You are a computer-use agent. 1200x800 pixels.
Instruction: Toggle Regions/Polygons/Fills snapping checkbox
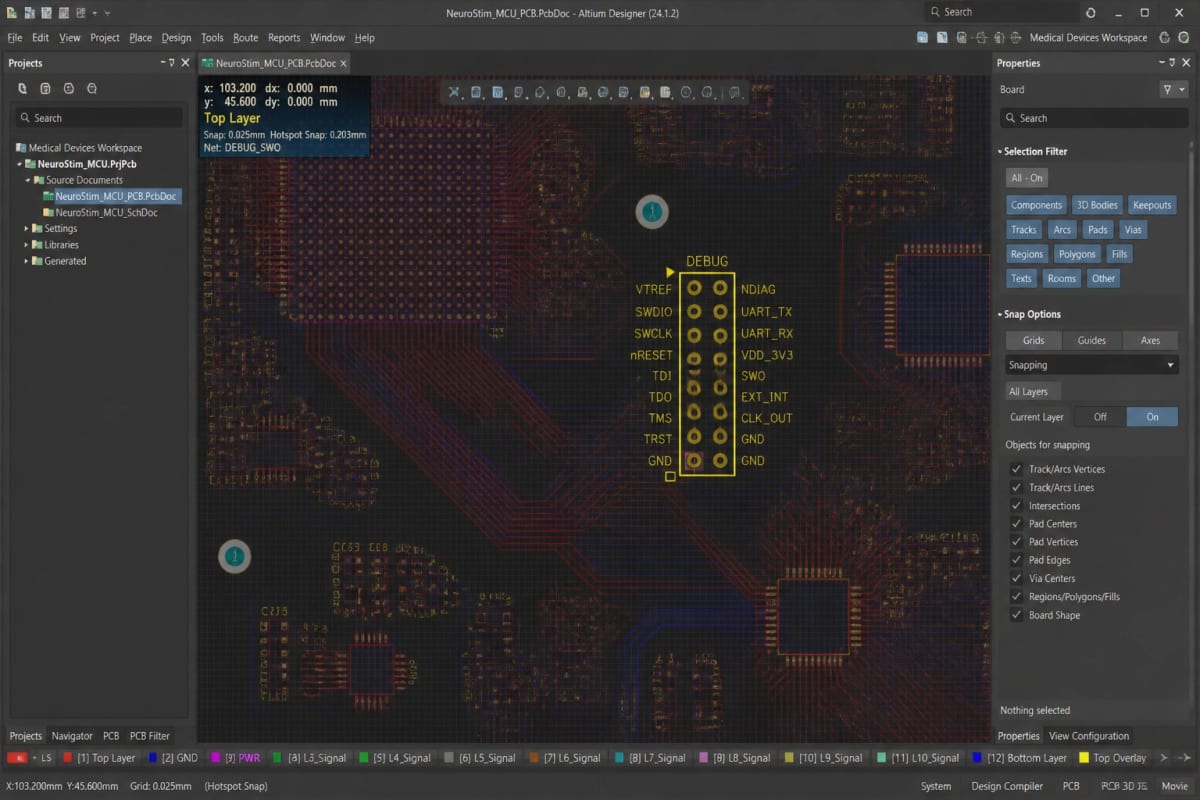click(1016, 597)
